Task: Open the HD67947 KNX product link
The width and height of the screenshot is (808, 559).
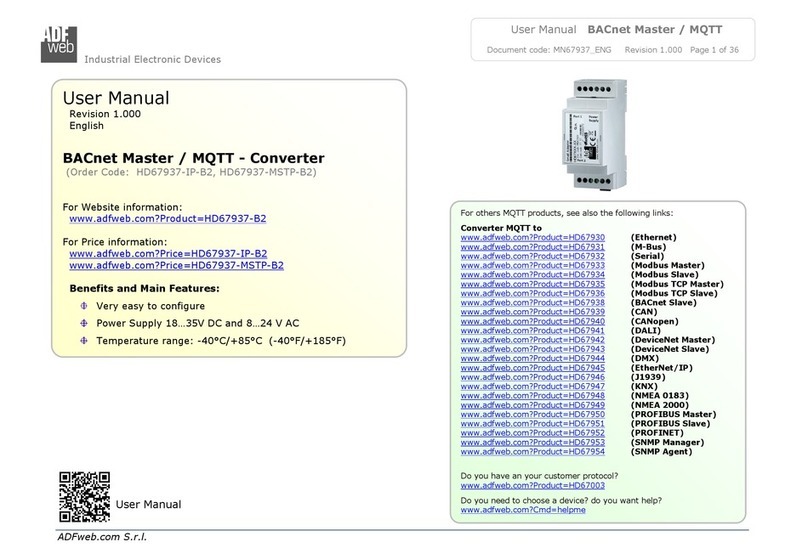Action: [x=533, y=386]
